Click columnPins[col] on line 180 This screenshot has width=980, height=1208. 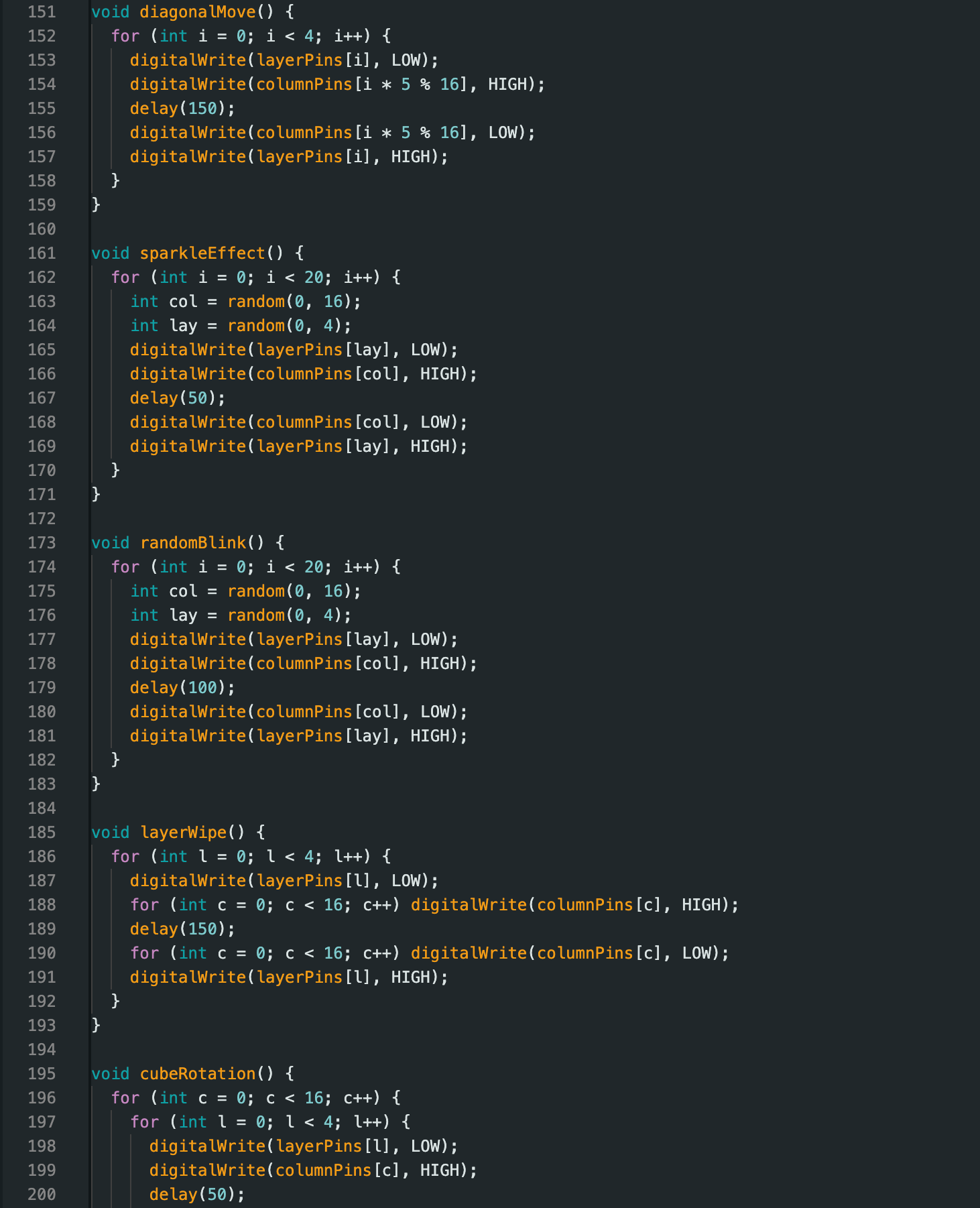[328, 712]
